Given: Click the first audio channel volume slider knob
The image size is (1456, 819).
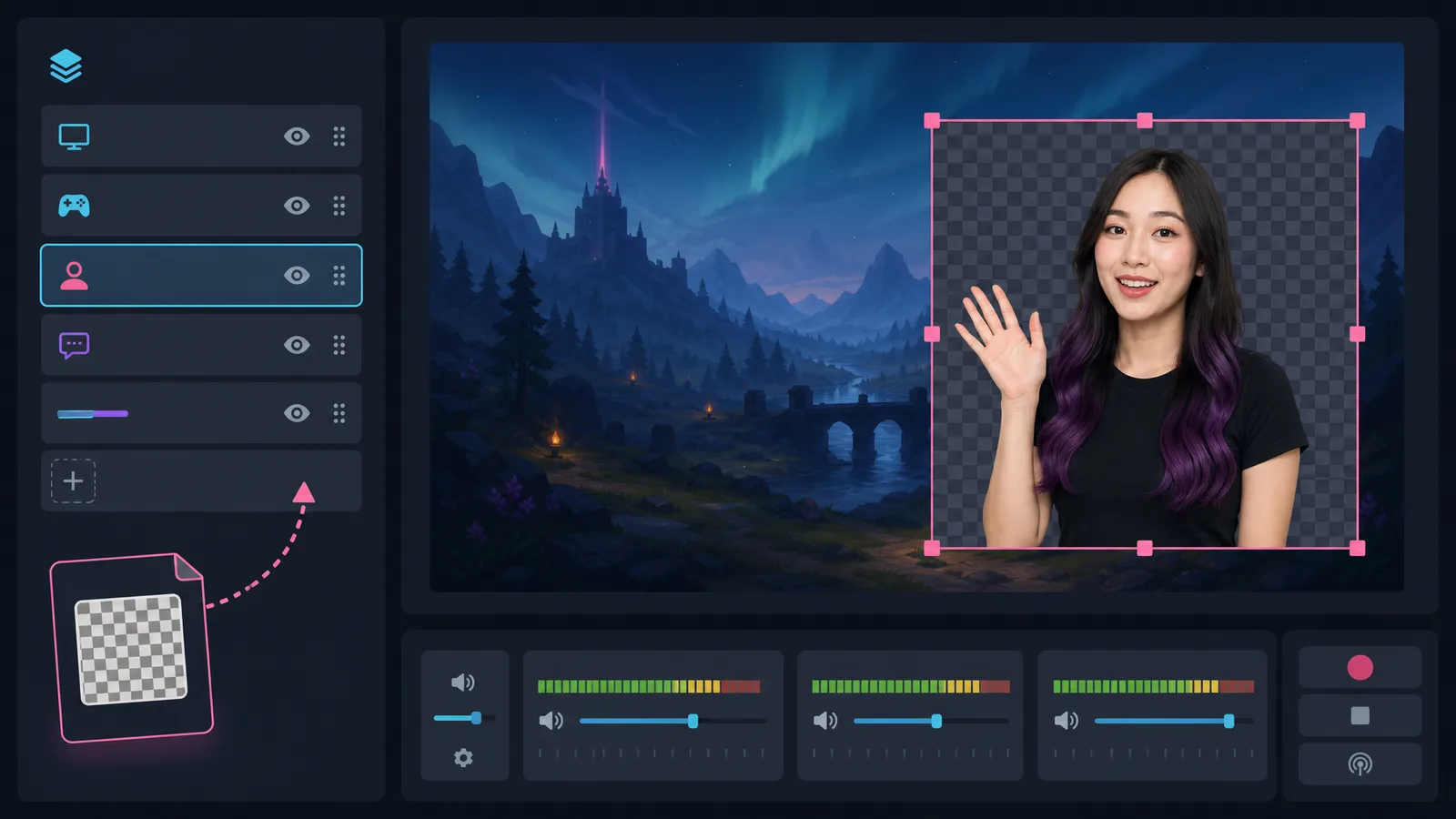Looking at the screenshot, I should 693,721.
